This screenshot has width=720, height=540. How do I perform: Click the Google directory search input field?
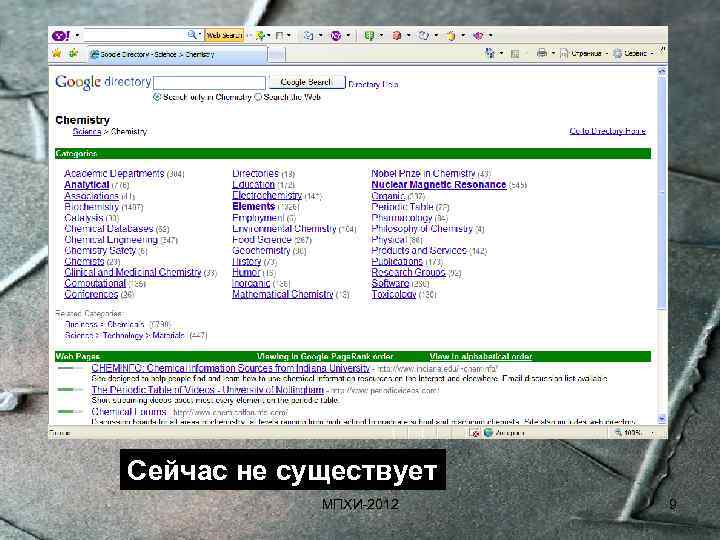coord(209,83)
